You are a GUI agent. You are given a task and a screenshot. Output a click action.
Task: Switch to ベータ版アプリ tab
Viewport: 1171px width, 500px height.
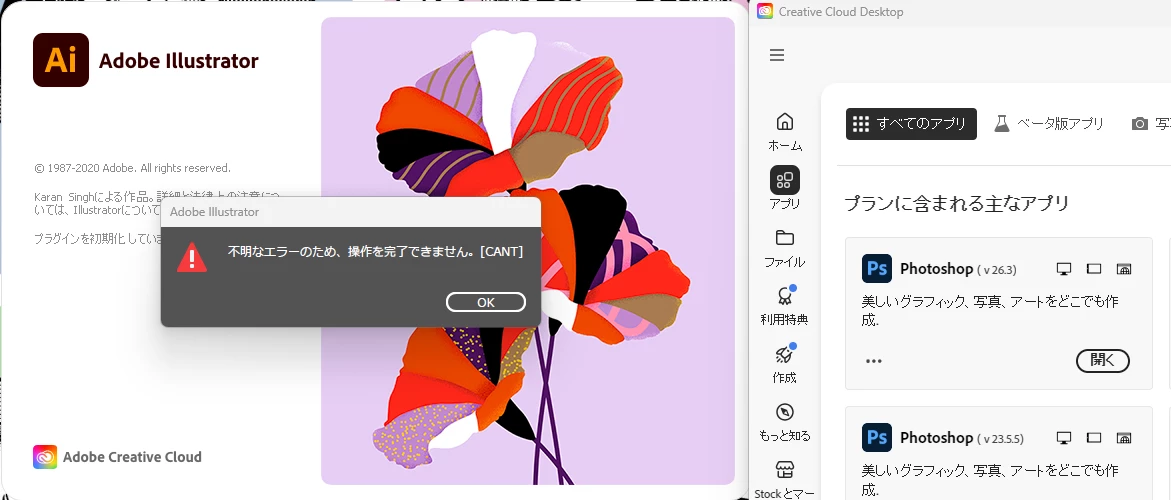[1049, 124]
